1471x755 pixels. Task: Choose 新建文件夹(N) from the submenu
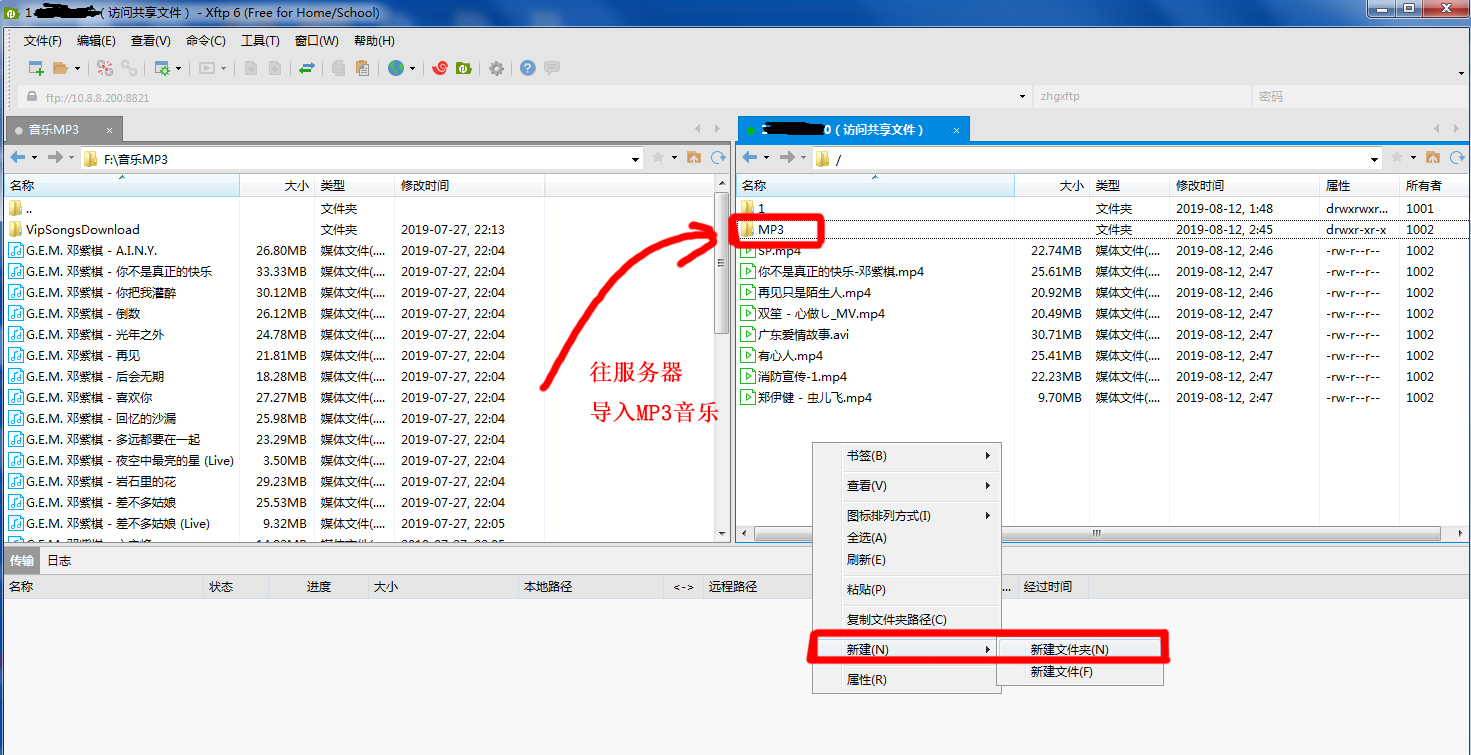click(x=1069, y=649)
